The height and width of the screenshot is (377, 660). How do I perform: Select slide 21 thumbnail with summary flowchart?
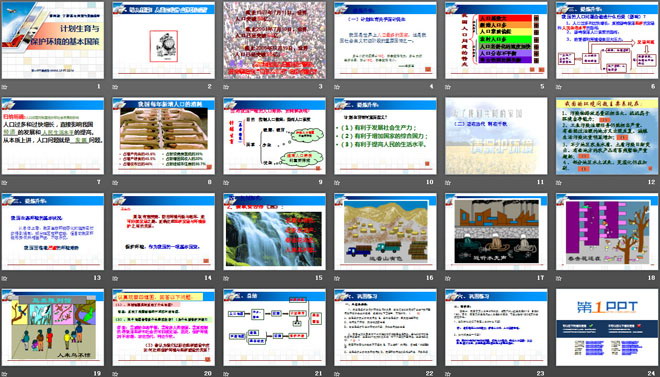click(x=274, y=327)
